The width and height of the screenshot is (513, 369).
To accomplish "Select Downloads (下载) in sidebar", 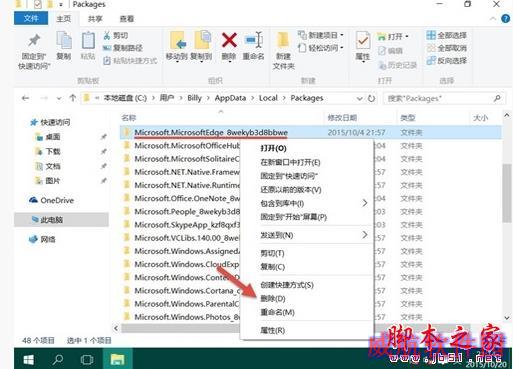I will click(47, 151).
